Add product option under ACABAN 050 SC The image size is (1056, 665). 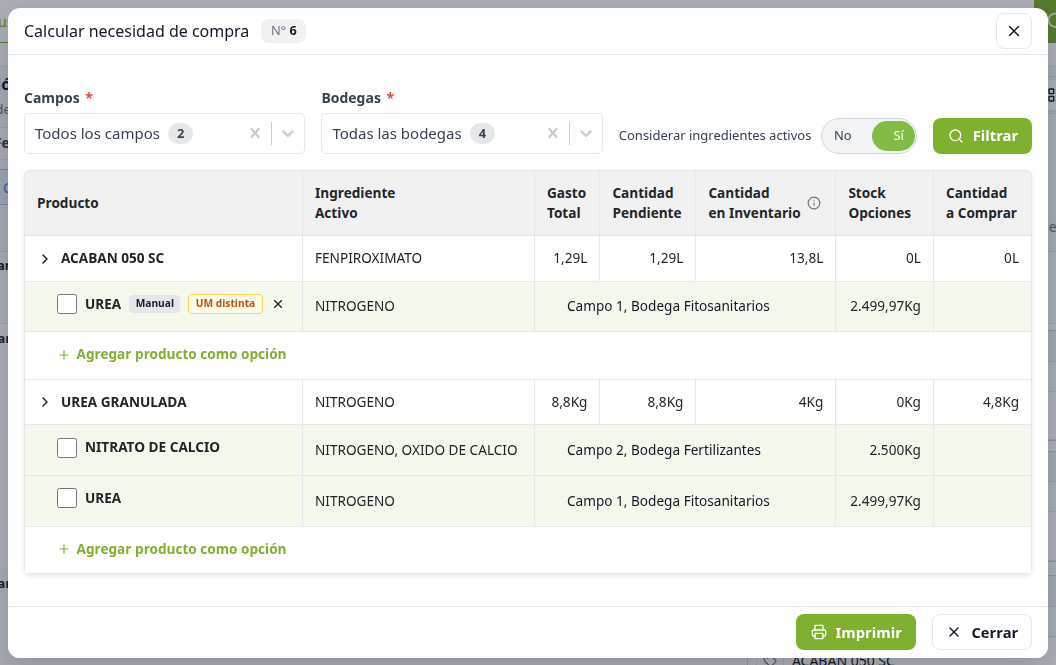tap(172, 354)
